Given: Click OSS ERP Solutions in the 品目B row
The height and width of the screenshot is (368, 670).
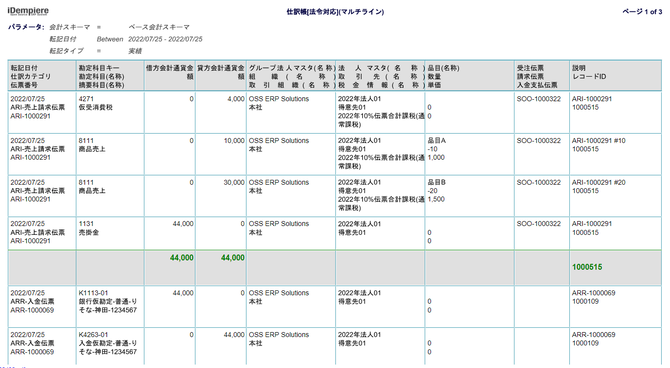Looking at the screenshot, I should coord(279,183).
